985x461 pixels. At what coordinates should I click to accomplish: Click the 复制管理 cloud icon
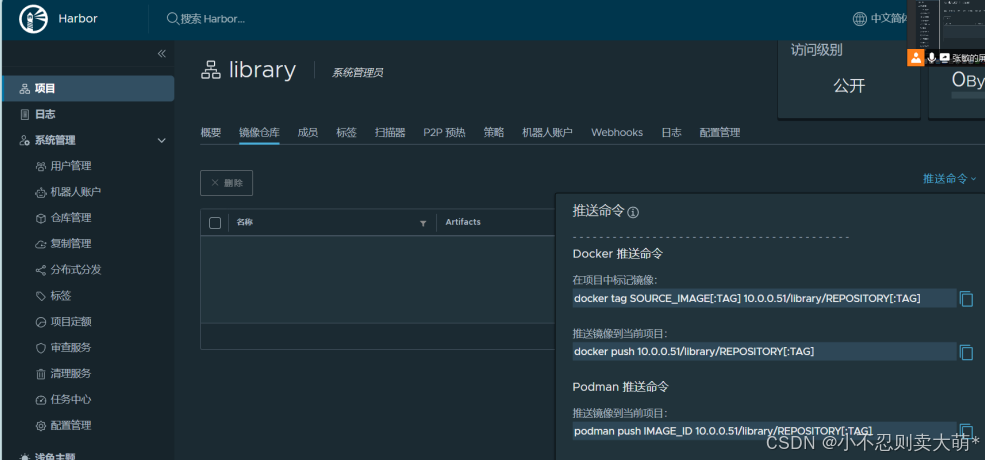click(41, 244)
